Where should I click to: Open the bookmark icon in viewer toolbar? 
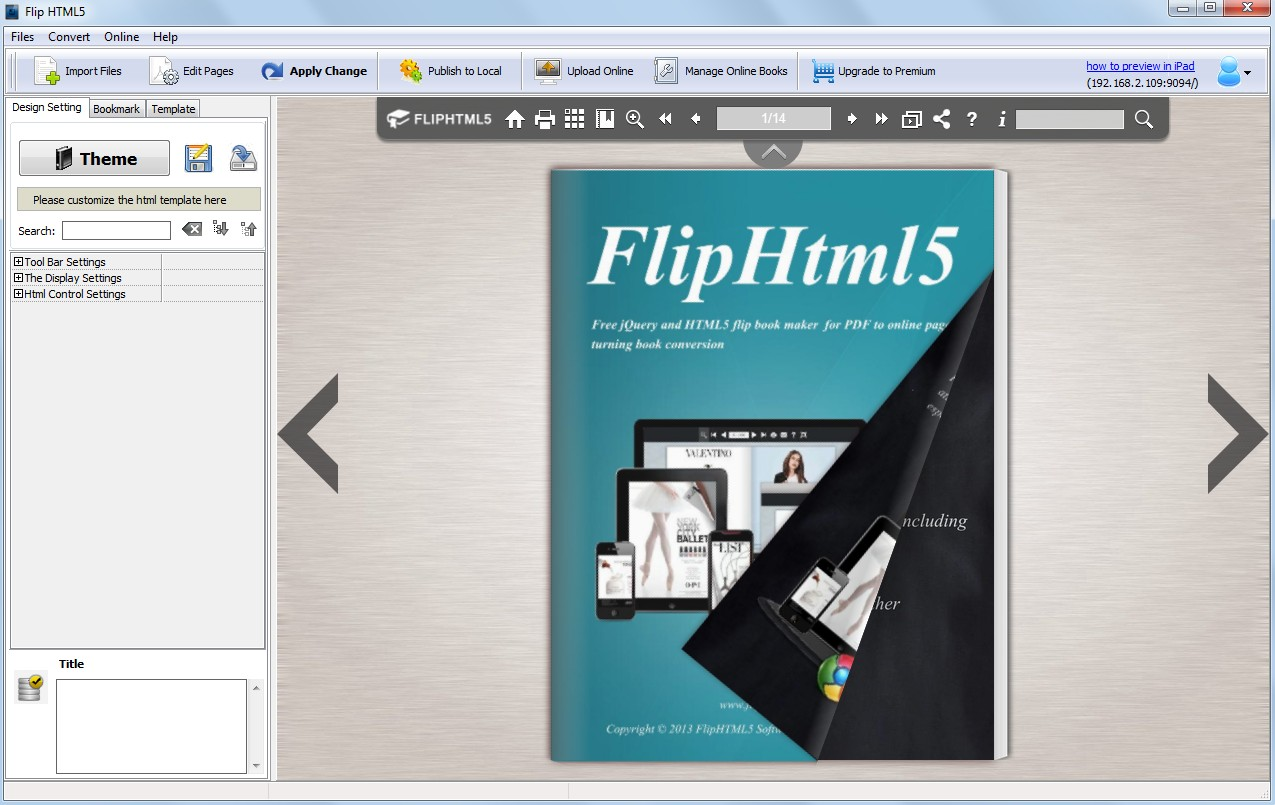604,120
